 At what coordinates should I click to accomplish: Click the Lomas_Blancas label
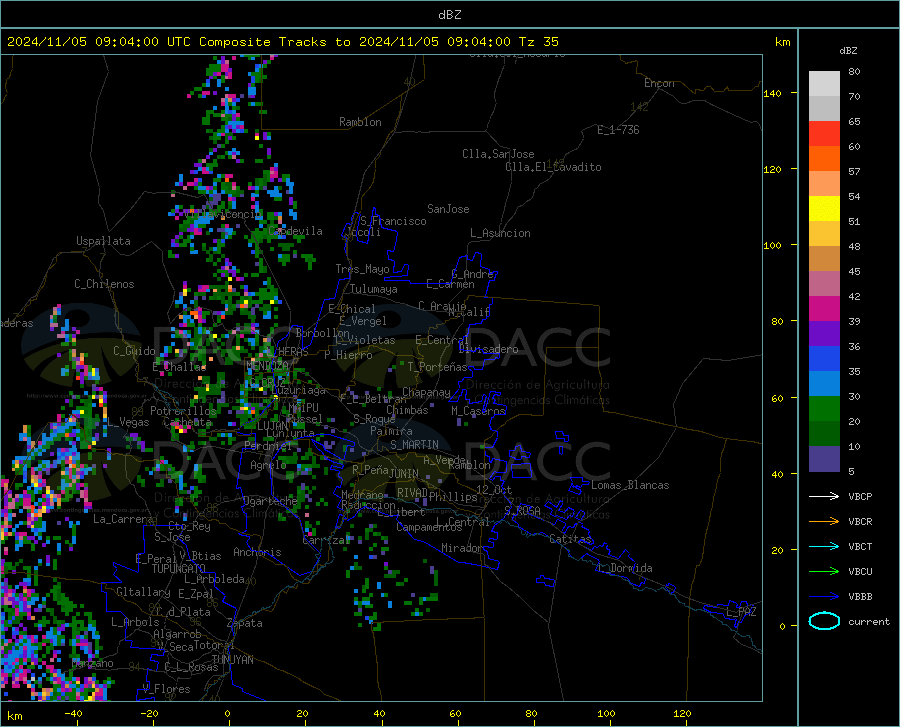pos(630,485)
